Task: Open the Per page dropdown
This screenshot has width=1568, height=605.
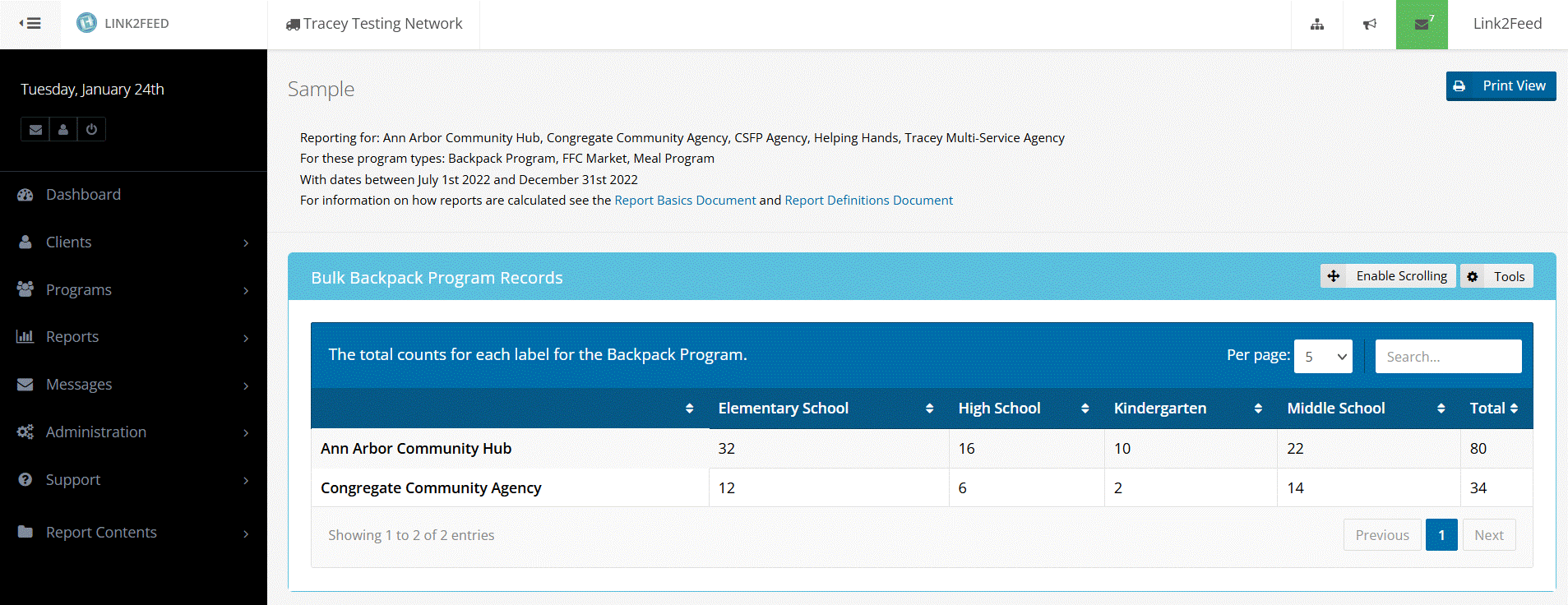Action: click(1323, 356)
